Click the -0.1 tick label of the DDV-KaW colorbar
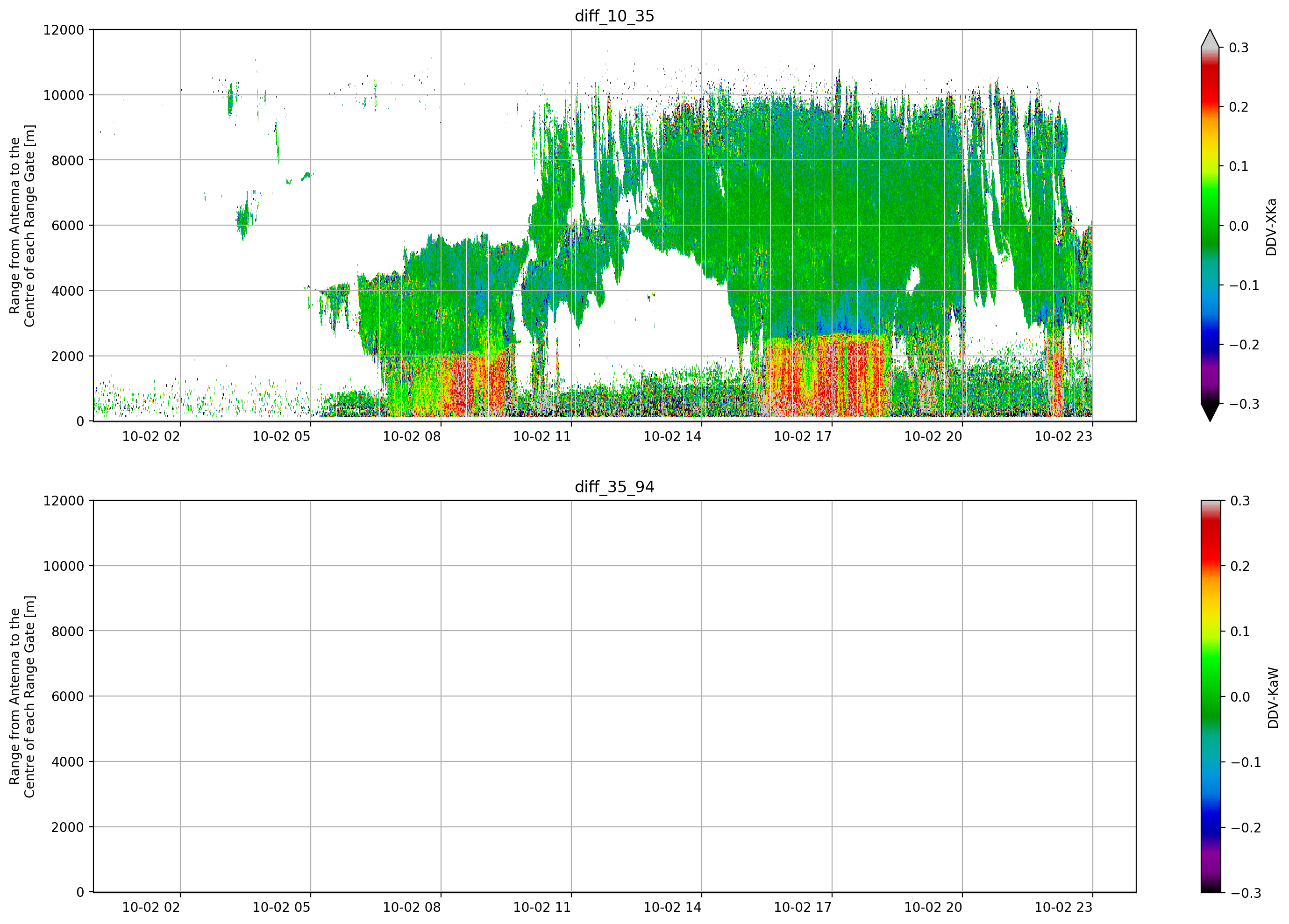Image resolution: width=1289 pixels, height=924 pixels. [1246, 763]
